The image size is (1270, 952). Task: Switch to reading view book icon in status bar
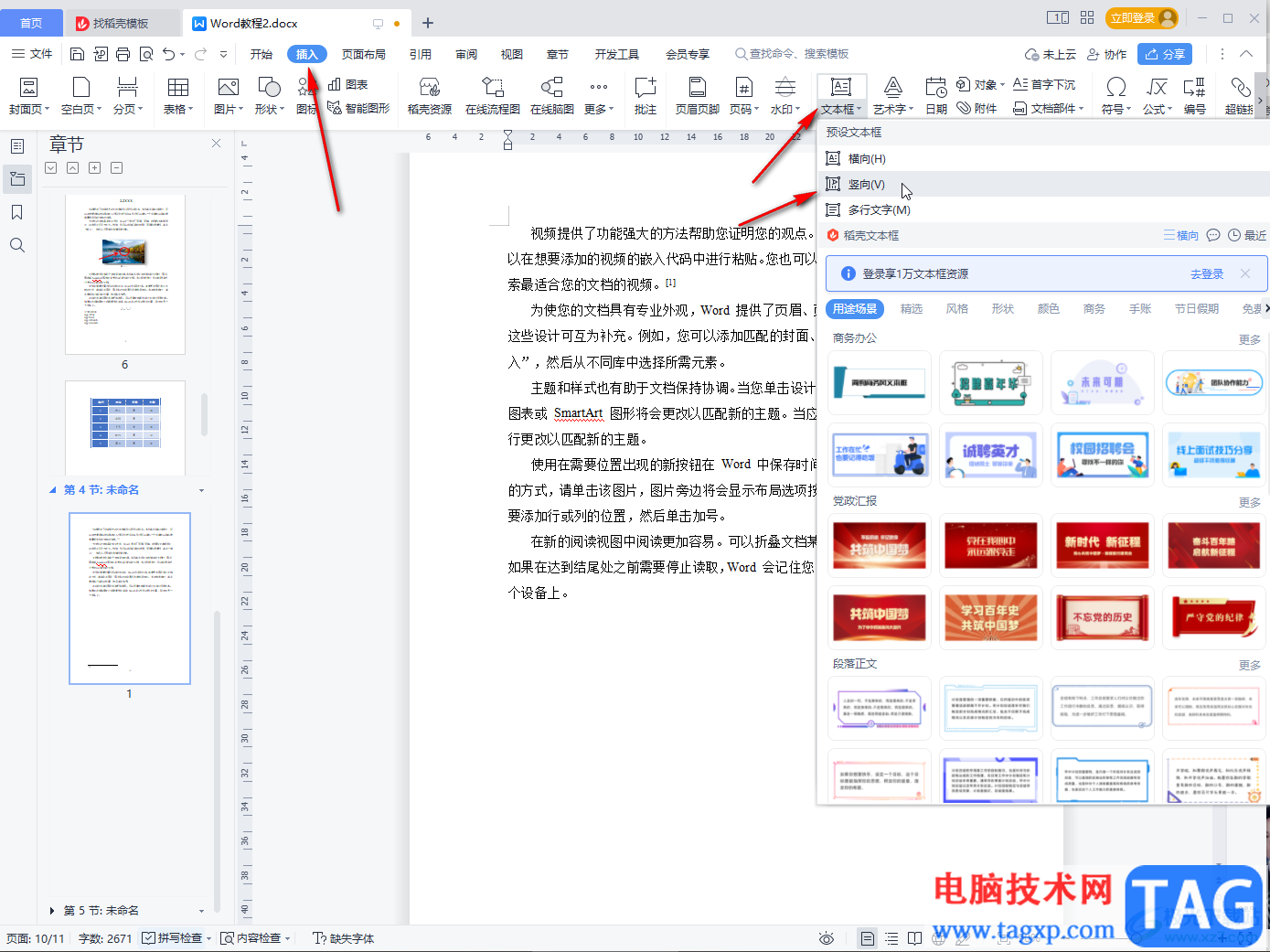(x=915, y=938)
